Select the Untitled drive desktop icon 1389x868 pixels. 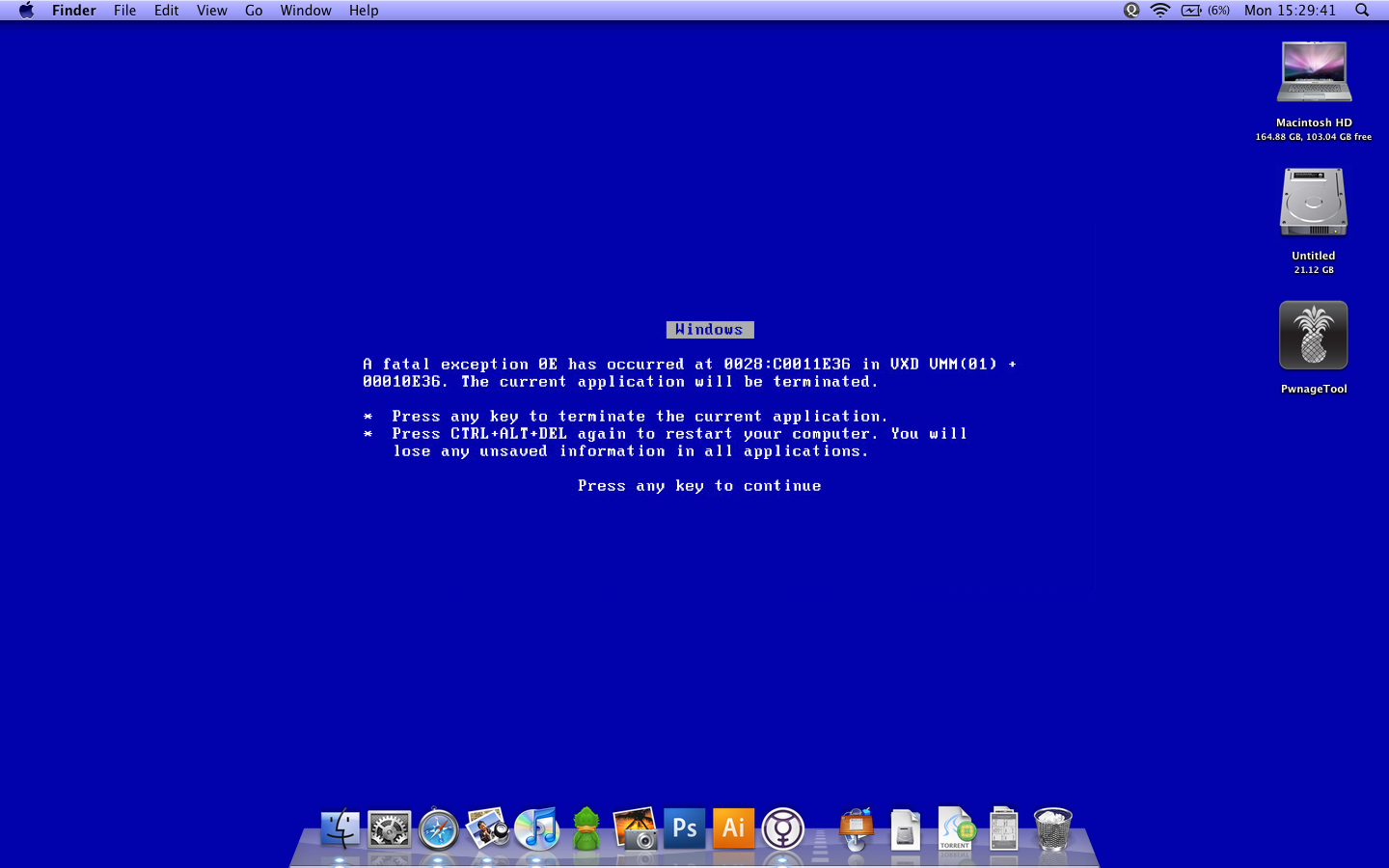[x=1313, y=203]
